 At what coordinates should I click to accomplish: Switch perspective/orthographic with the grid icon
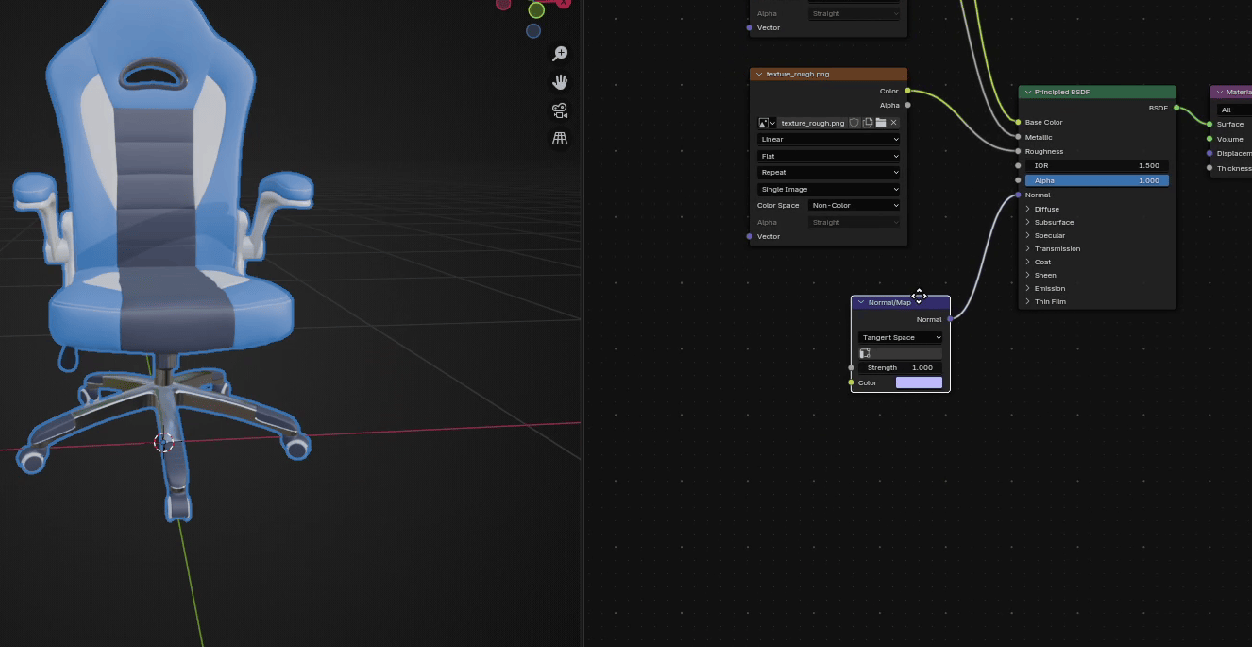pyautogui.click(x=560, y=138)
